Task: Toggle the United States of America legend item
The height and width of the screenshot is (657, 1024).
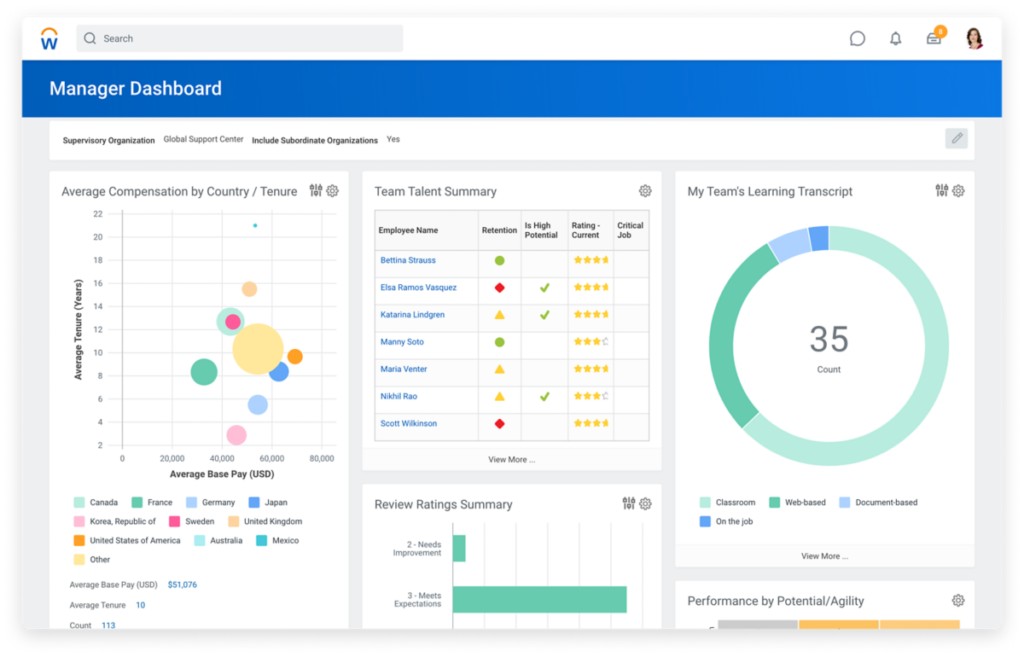Action: pos(127,541)
